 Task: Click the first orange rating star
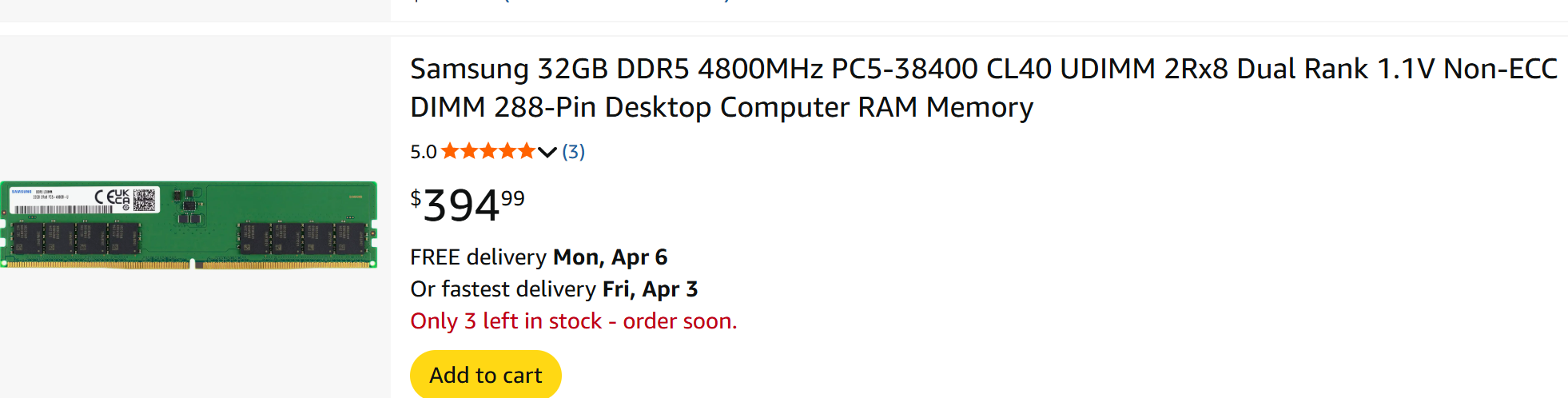(x=450, y=151)
